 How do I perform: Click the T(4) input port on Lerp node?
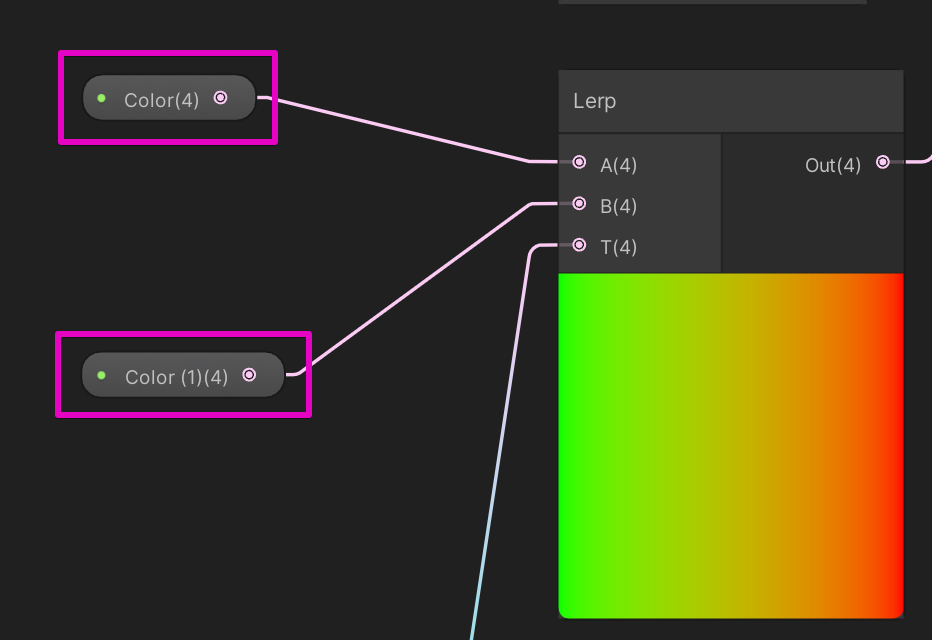tap(578, 244)
